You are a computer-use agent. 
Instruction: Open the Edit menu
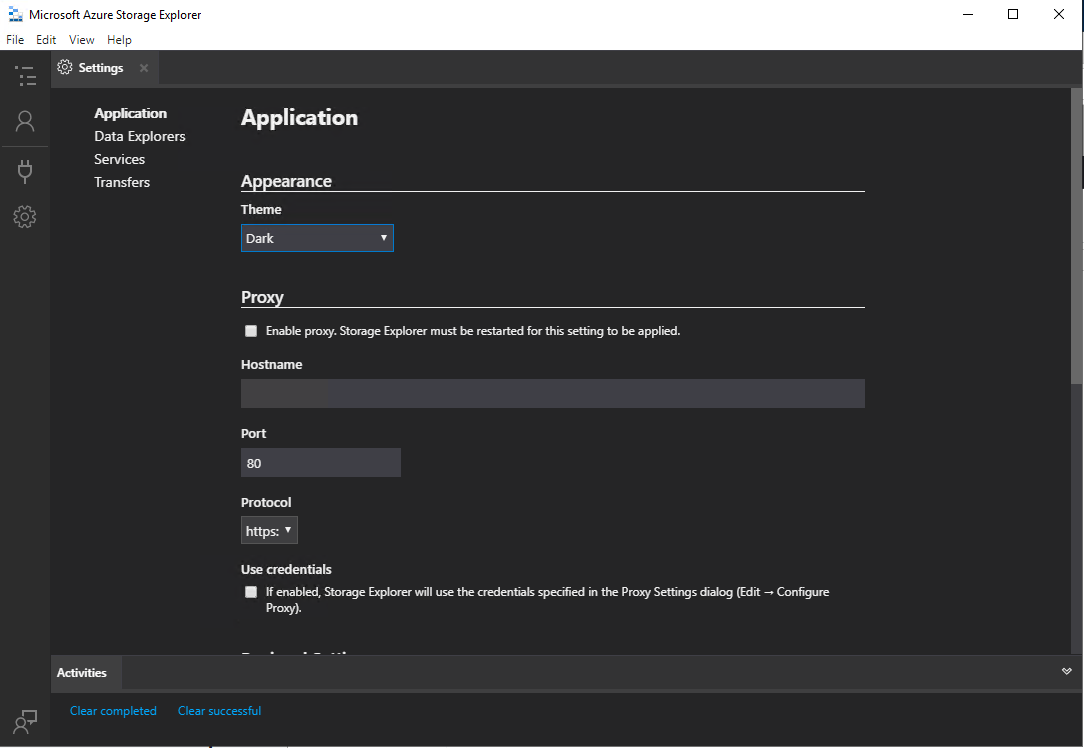click(x=46, y=39)
